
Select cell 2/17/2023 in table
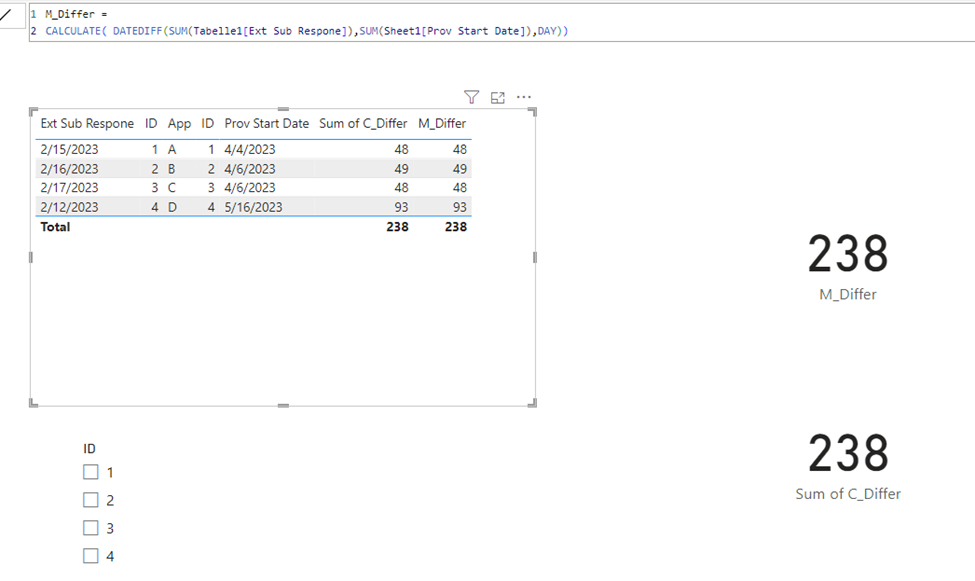(69, 187)
